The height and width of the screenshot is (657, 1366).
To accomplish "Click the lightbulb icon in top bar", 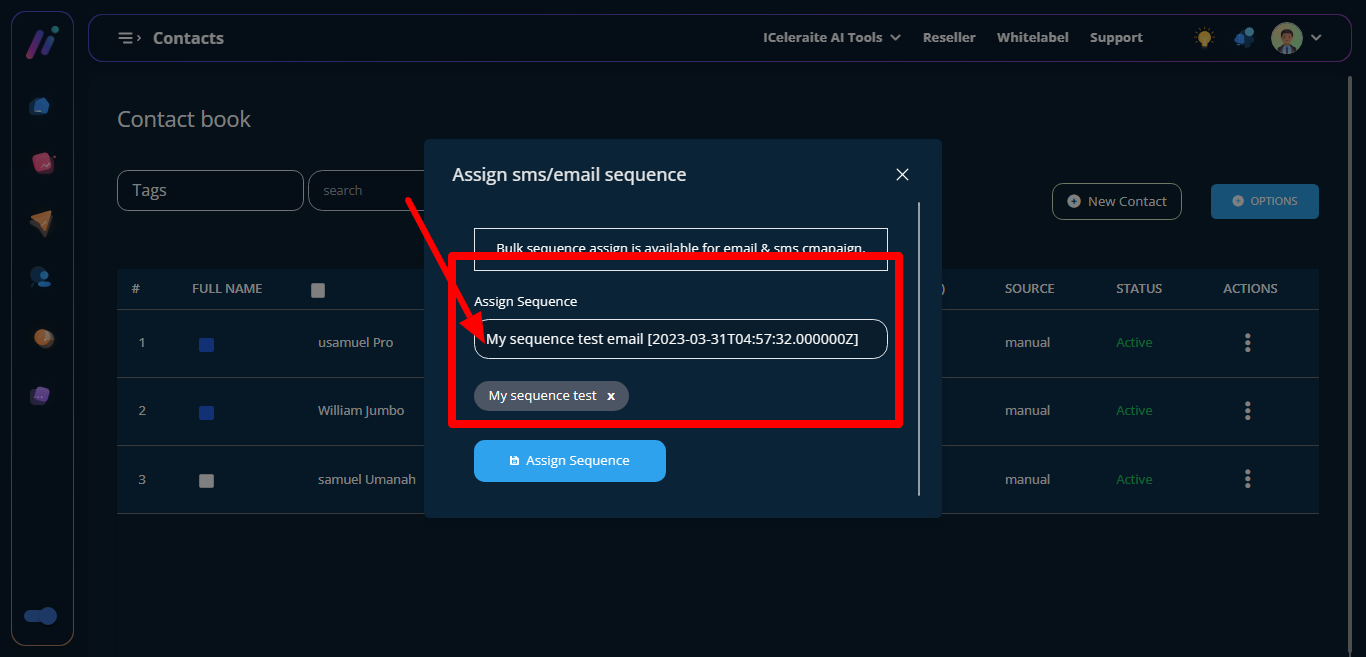I will [x=1204, y=38].
